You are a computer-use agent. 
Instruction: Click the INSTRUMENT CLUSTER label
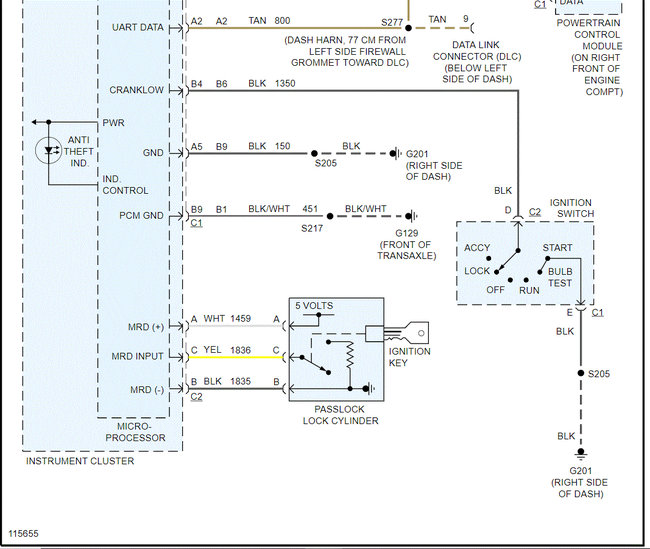coord(80,461)
